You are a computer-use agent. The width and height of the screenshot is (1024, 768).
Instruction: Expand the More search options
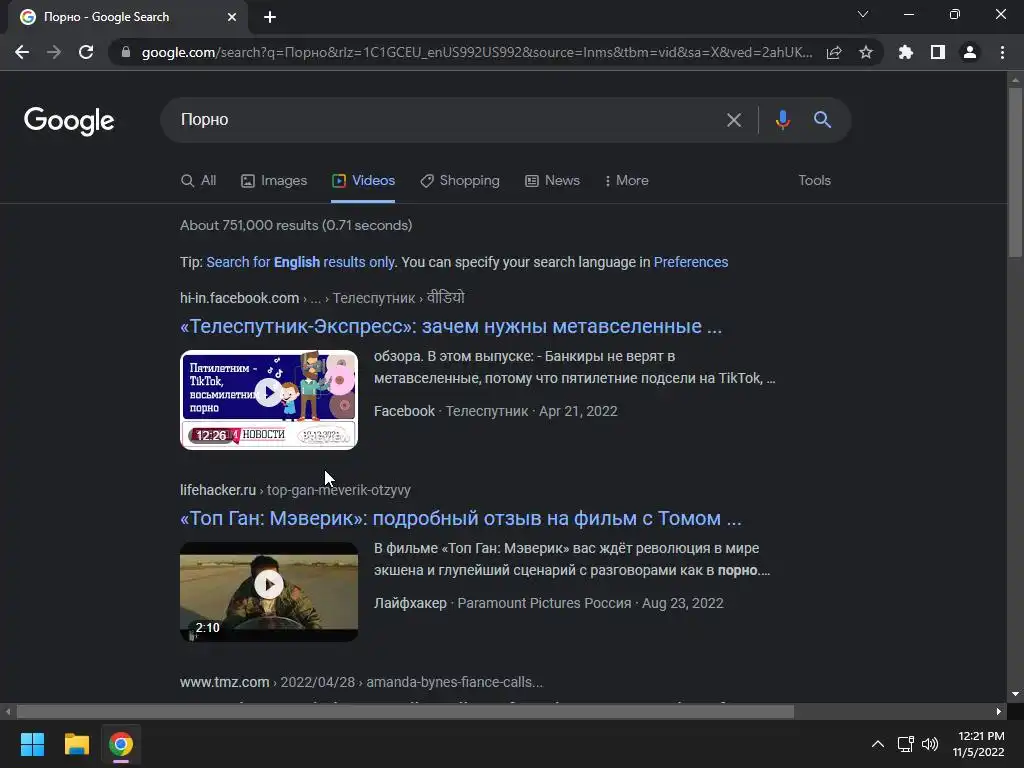pyautogui.click(x=626, y=181)
